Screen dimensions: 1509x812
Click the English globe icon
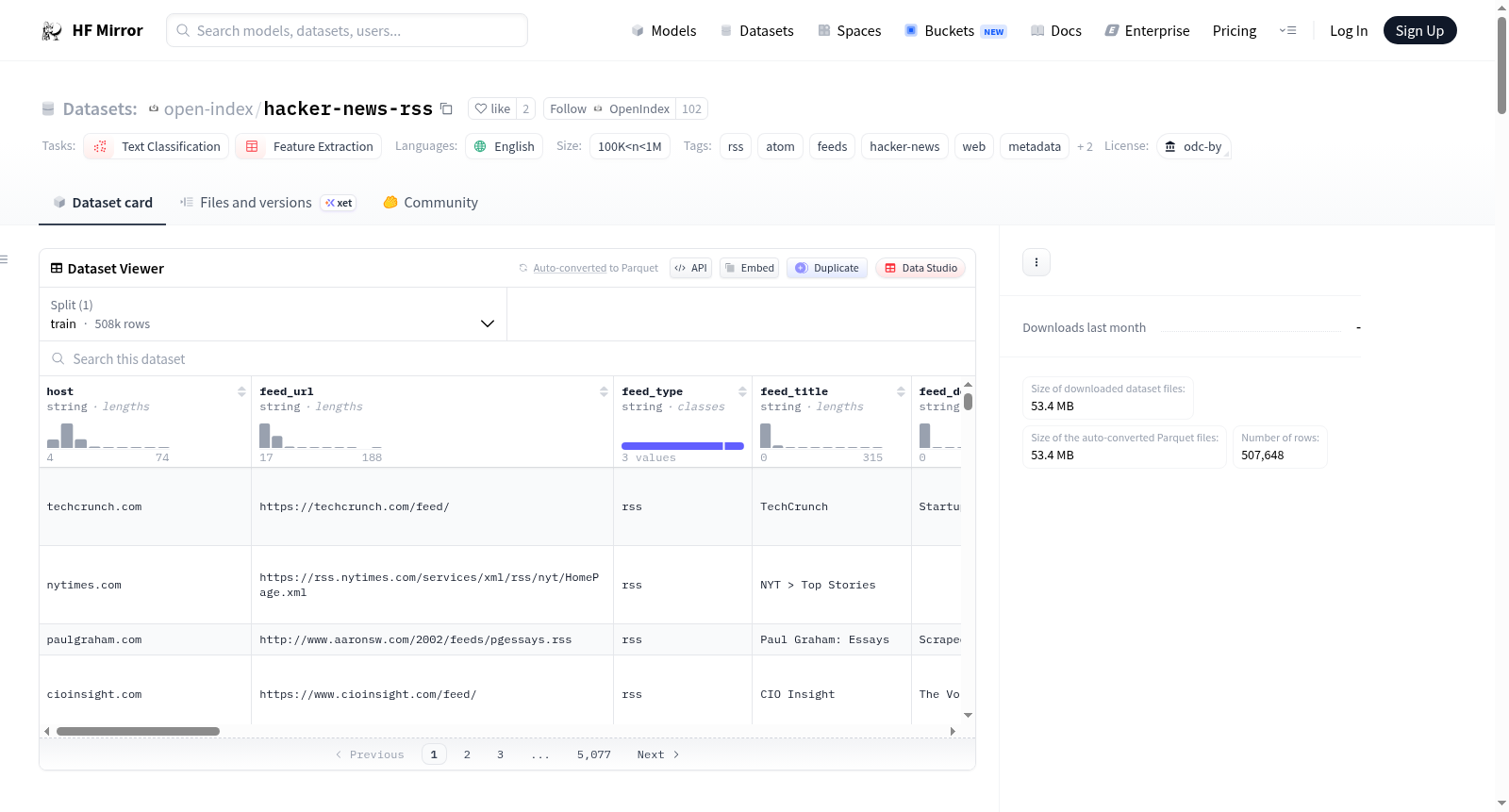(480, 147)
